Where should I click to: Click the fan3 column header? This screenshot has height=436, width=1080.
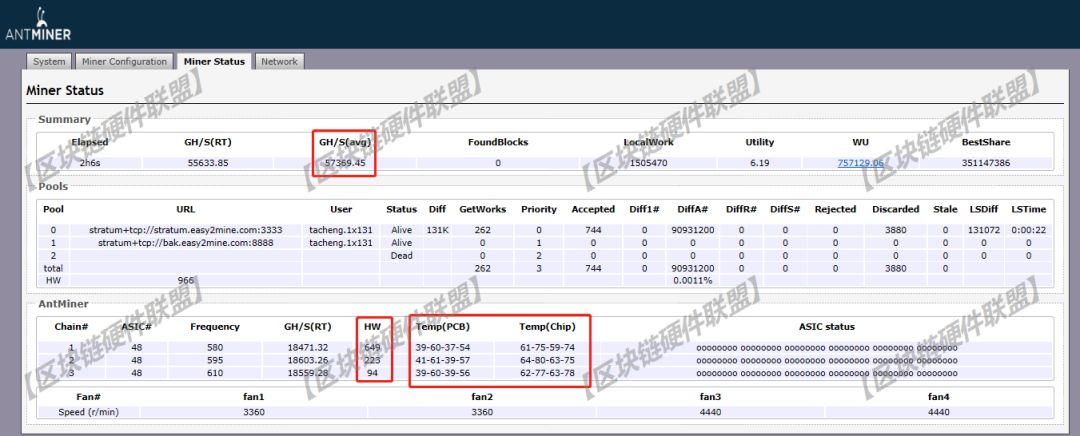click(x=709, y=397)
